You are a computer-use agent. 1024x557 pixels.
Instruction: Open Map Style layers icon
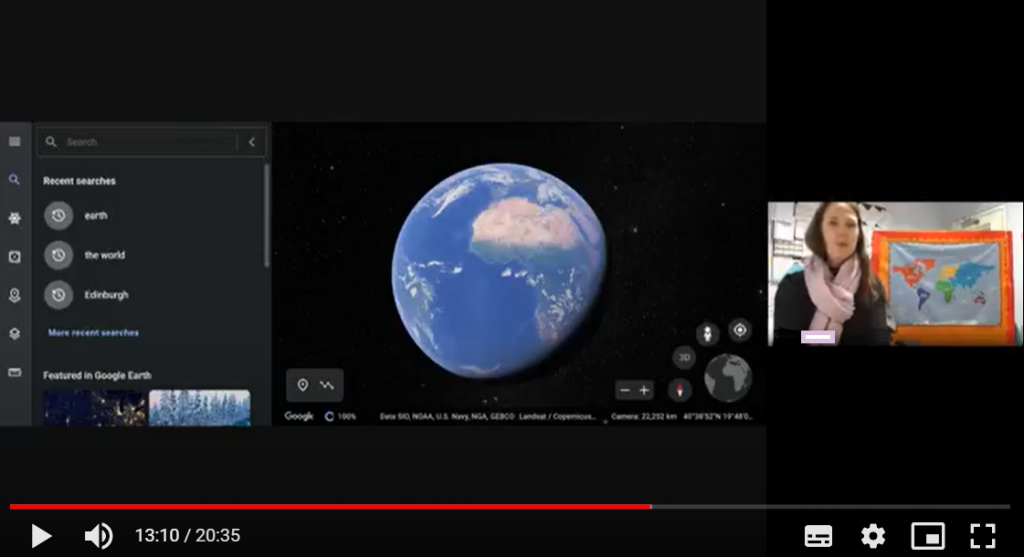[14, 334]
